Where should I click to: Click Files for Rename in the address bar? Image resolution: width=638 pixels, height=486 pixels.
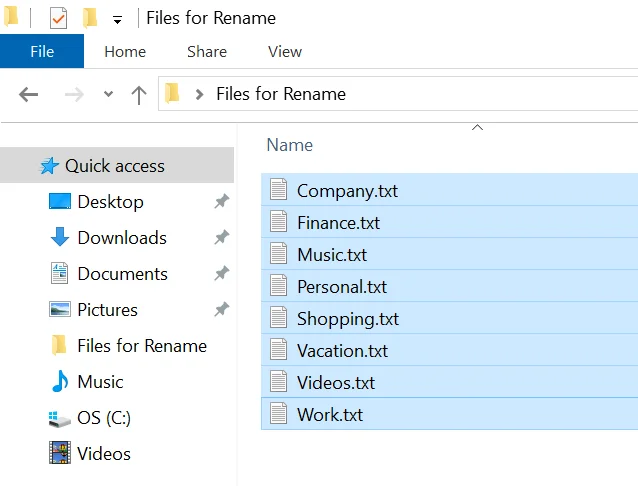point(280,95)
